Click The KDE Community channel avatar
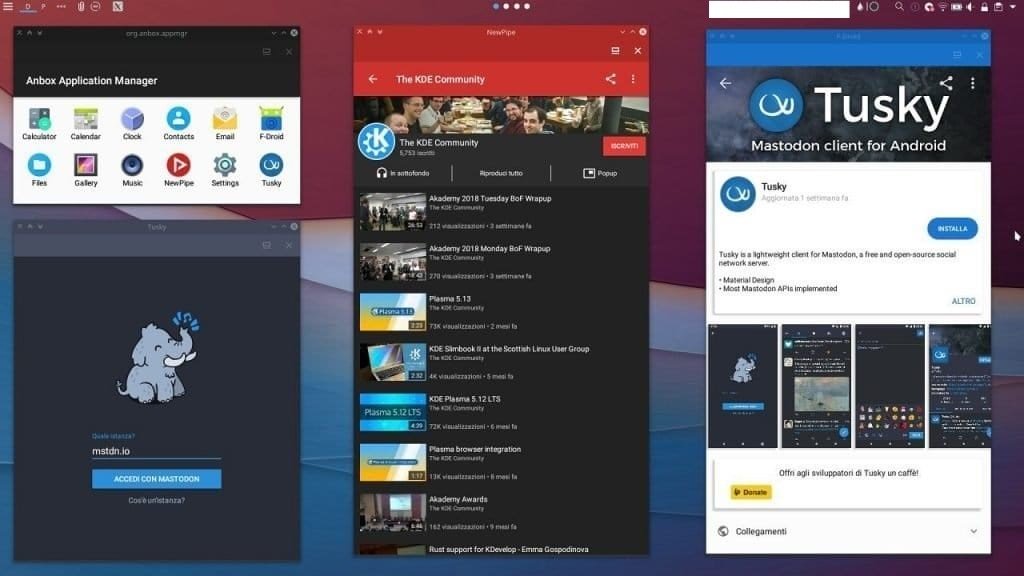Image resolution: width=1024 pixels, height=576 pixels. [376, 141]
